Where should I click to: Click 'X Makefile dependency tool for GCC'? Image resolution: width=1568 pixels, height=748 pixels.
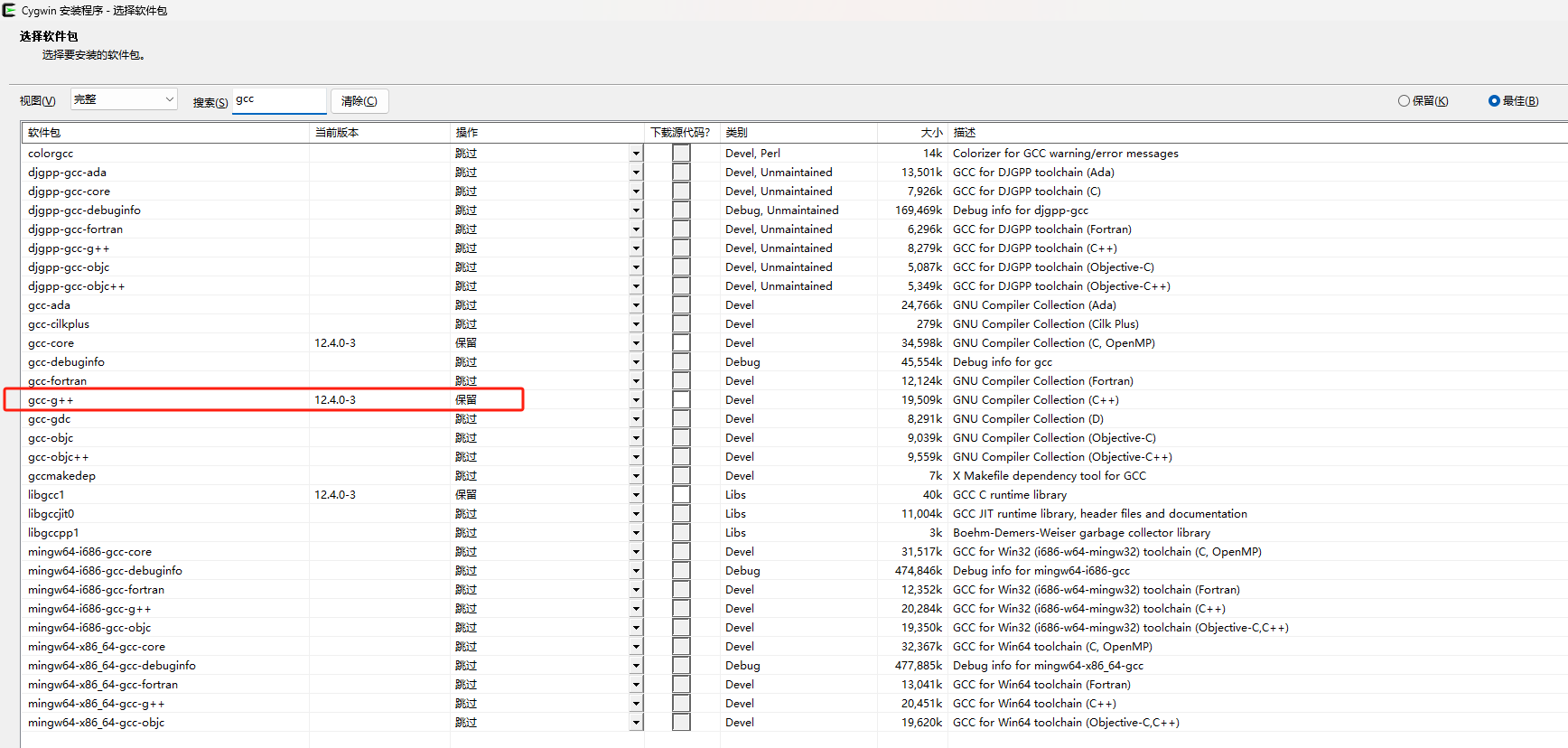pos(1050,476)
